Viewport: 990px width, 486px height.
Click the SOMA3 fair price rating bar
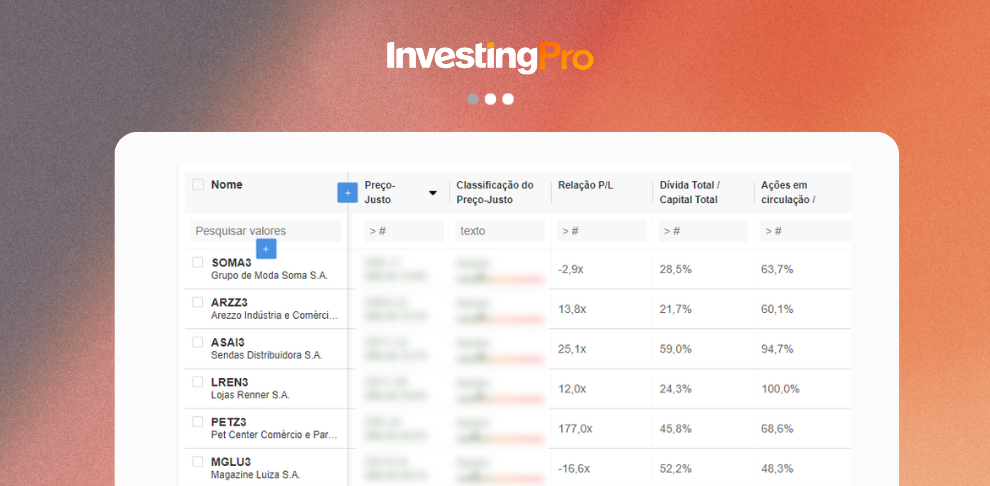tap(499, 278)
